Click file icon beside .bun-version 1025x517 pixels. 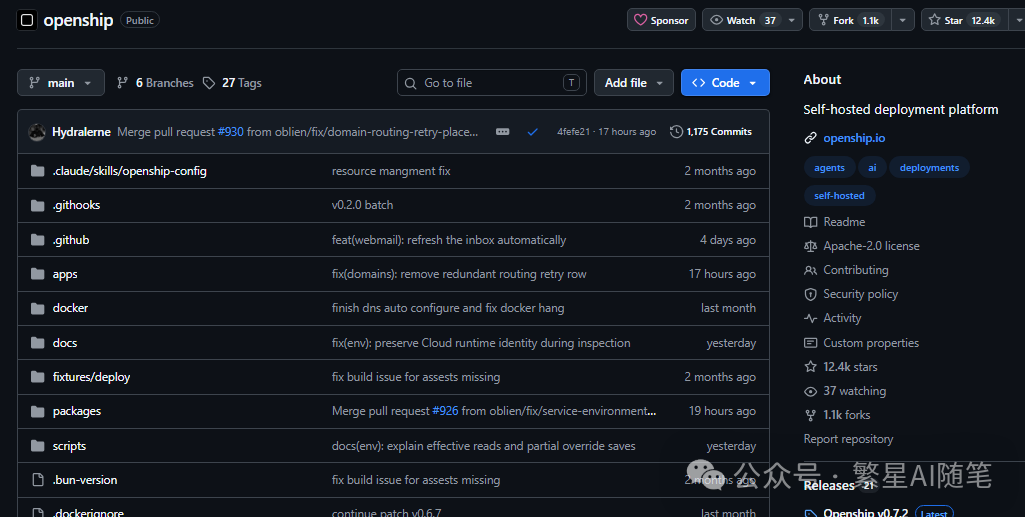click(38, 480)
